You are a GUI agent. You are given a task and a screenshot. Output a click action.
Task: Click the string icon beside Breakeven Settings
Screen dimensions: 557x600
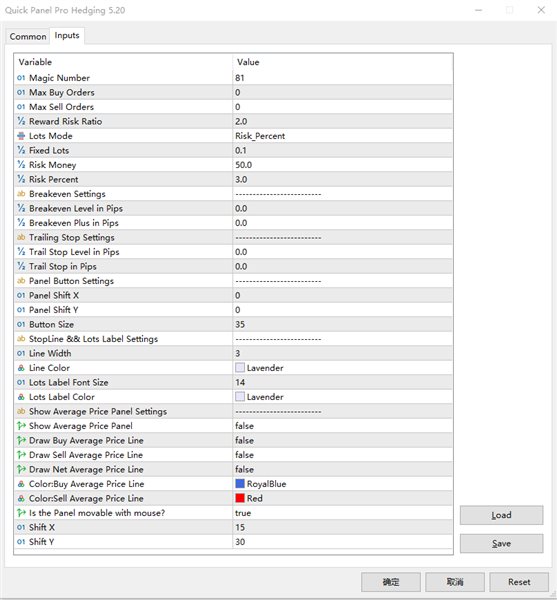pyautogui.click(x=21, y=194)
